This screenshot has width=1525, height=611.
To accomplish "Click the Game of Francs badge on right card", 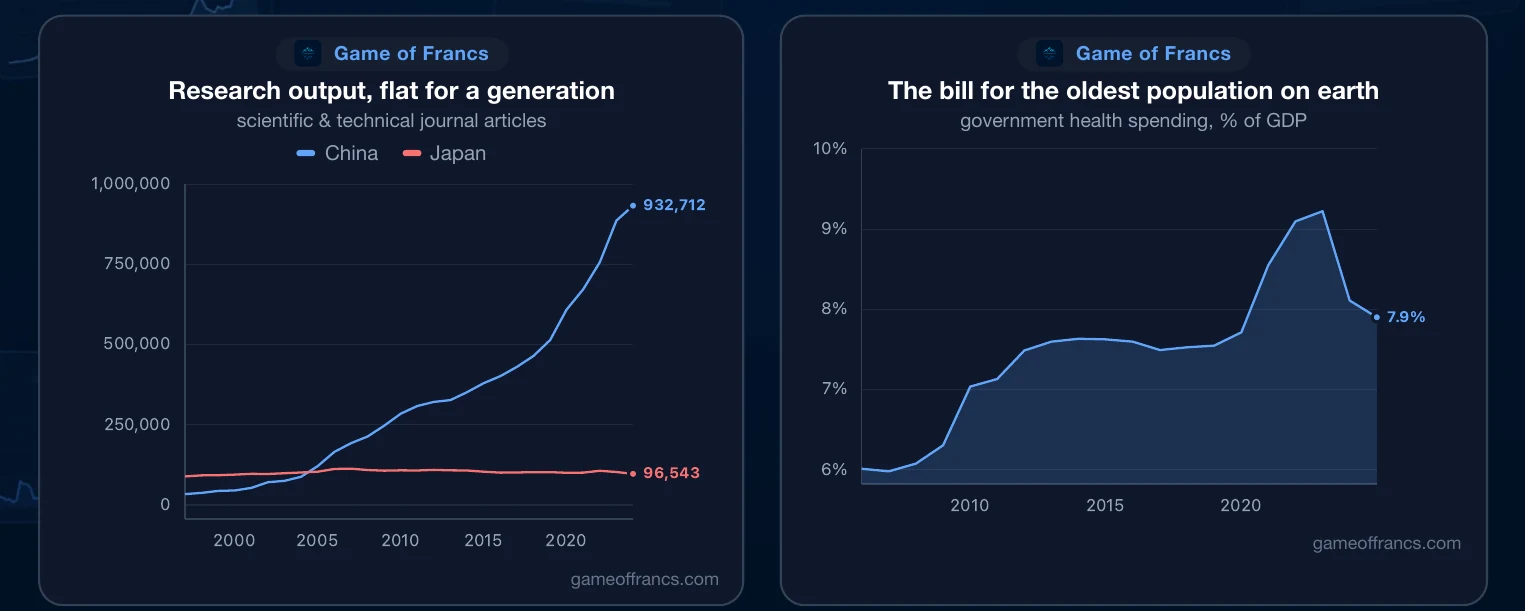I will point(1134,53).
